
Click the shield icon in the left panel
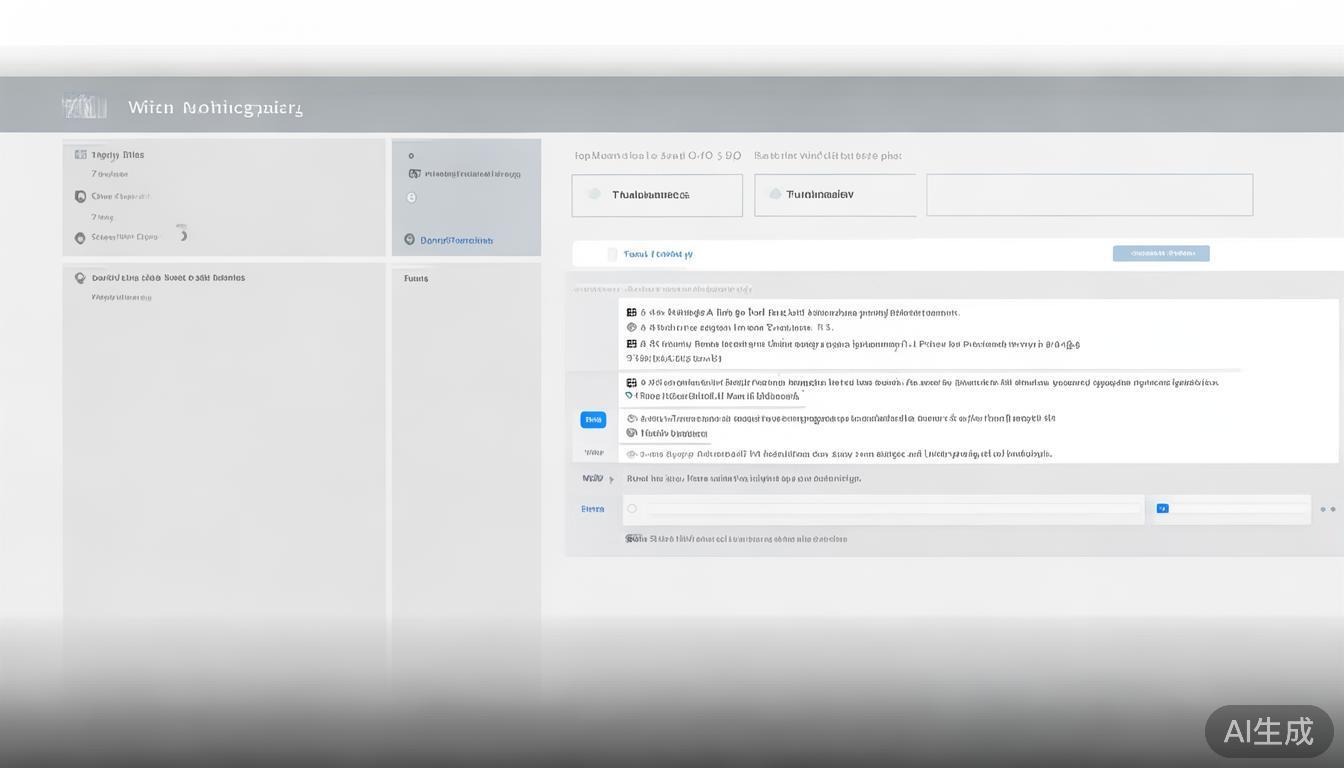tap(80, 196)
